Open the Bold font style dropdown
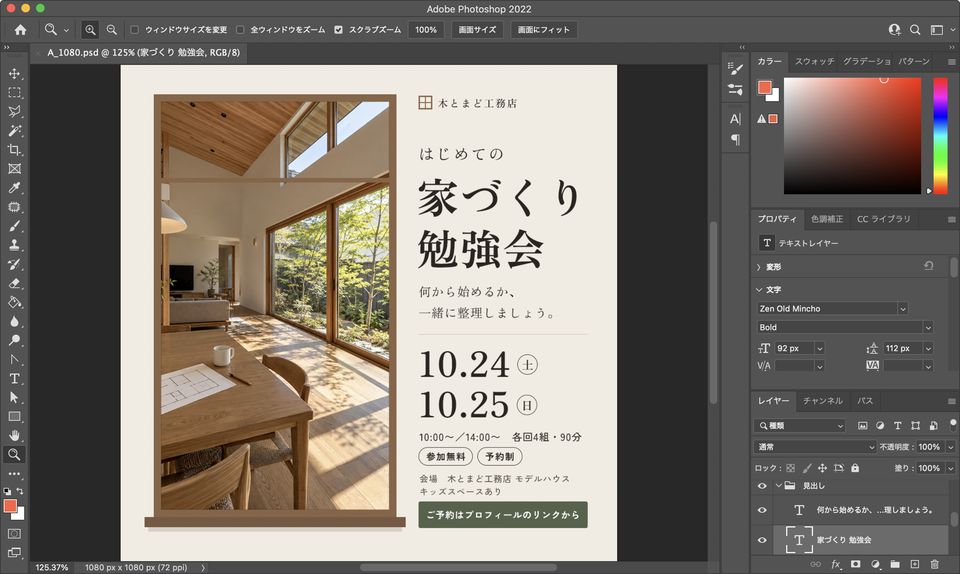The width and height of the screenshot is (960, 574). 928,327
